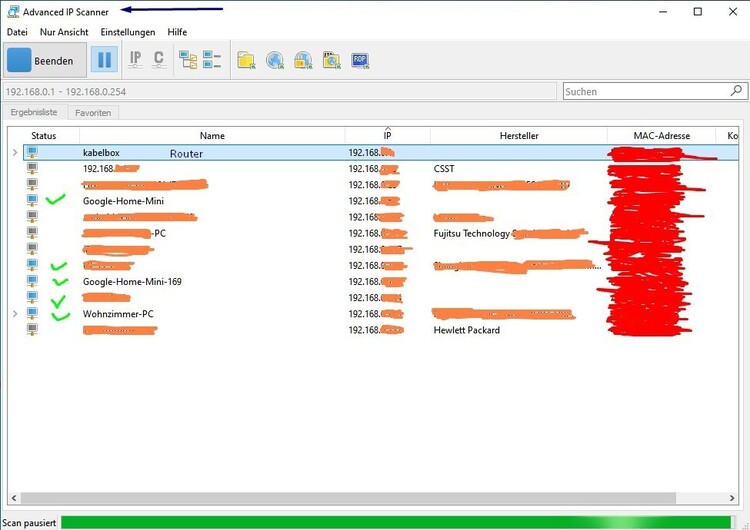Select the Google-Home-Mini-169 name cell
750x530 pixels.
click(x=132, y=282)
